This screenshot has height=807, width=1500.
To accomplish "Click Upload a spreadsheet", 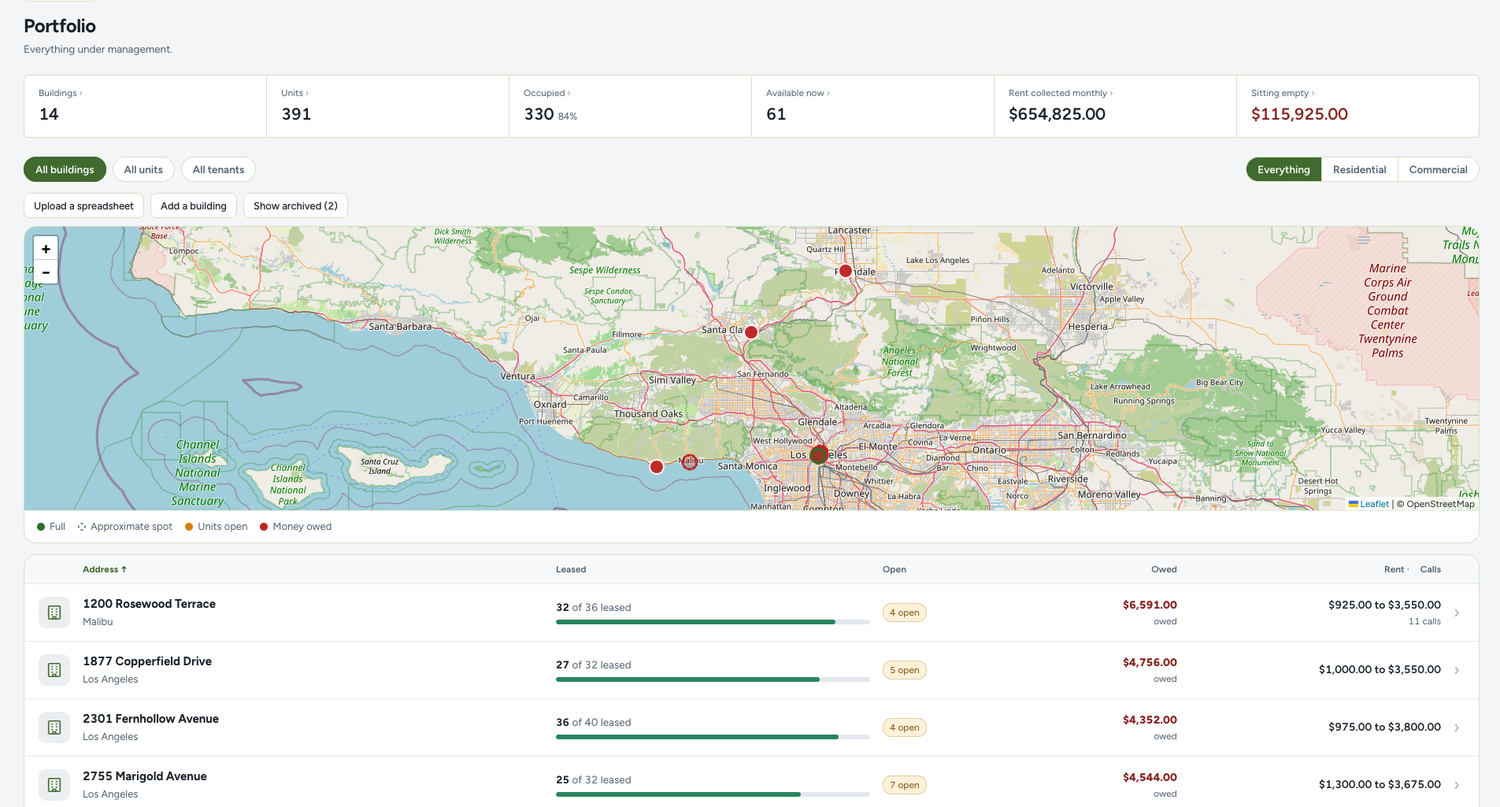I will (x=84, y=206).
